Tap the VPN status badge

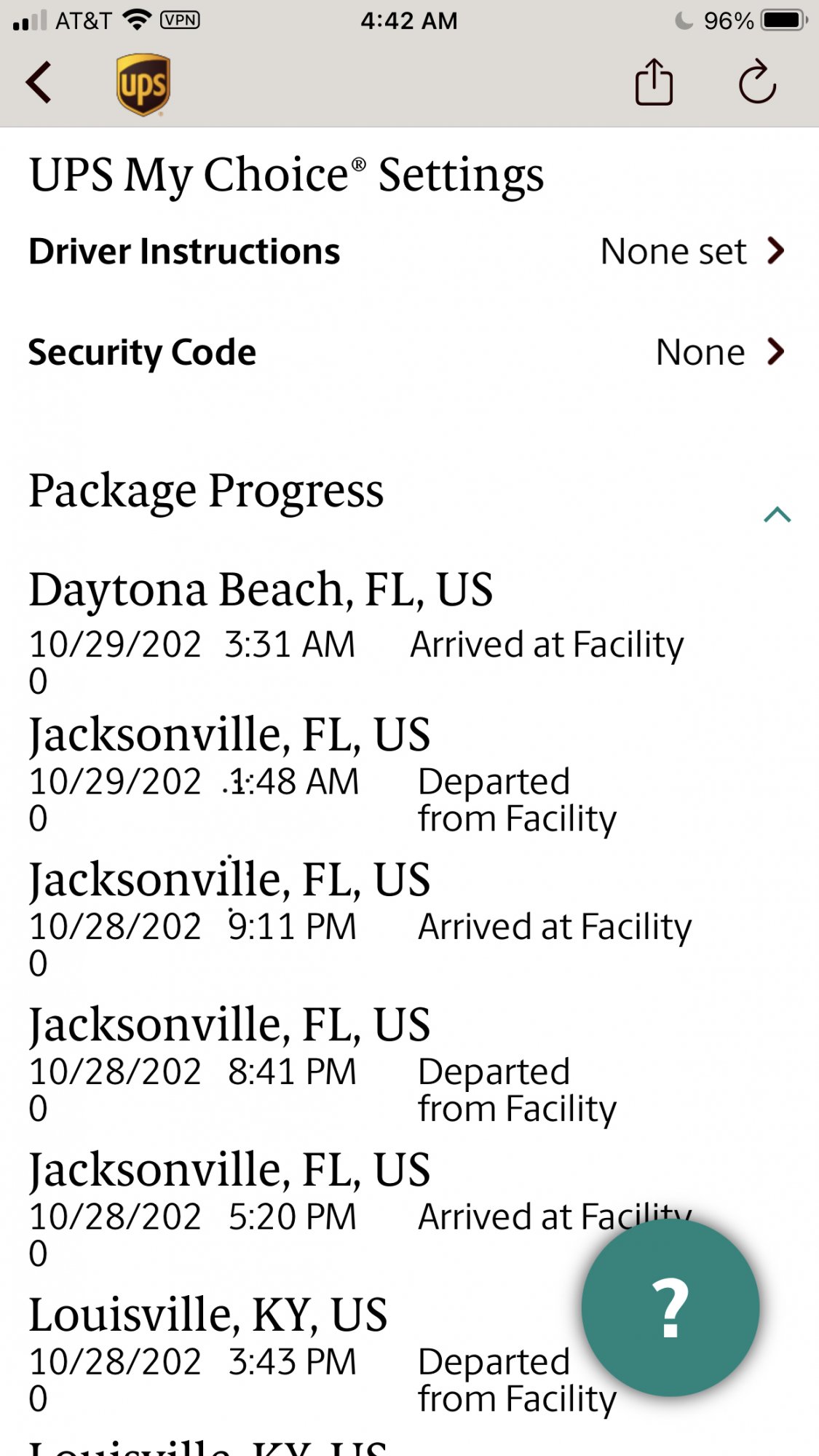180,20
